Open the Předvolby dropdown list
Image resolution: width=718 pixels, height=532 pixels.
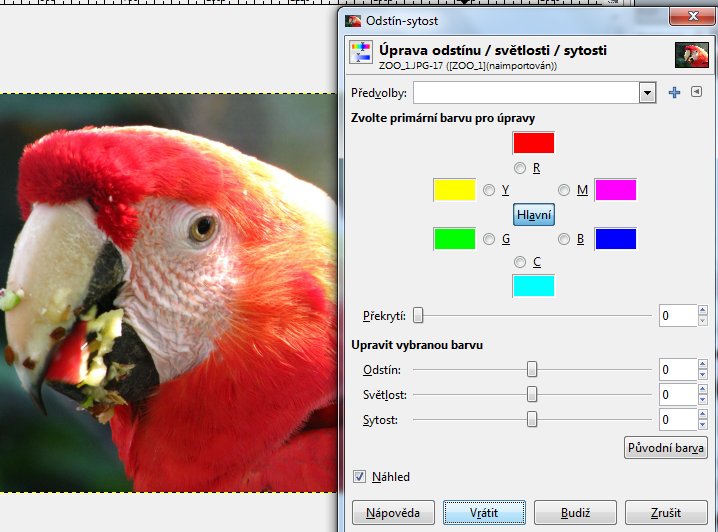point(647,93)
